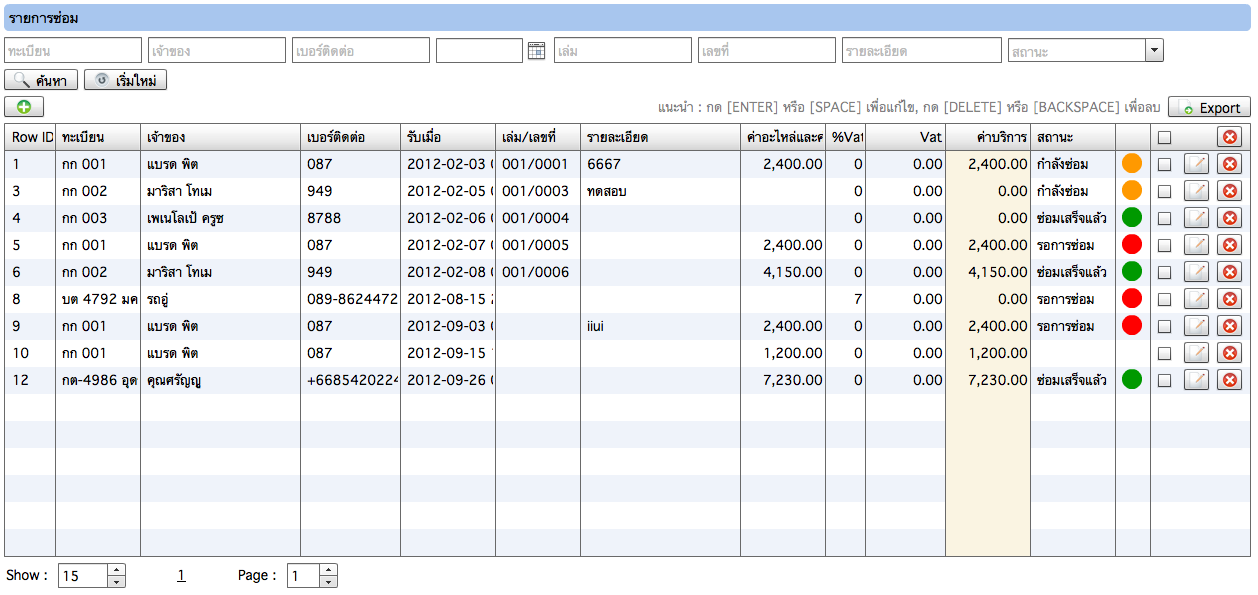The image size is (1258, 595).
Task: Tick the checkbox for row 6
Action: (1164, 273)
